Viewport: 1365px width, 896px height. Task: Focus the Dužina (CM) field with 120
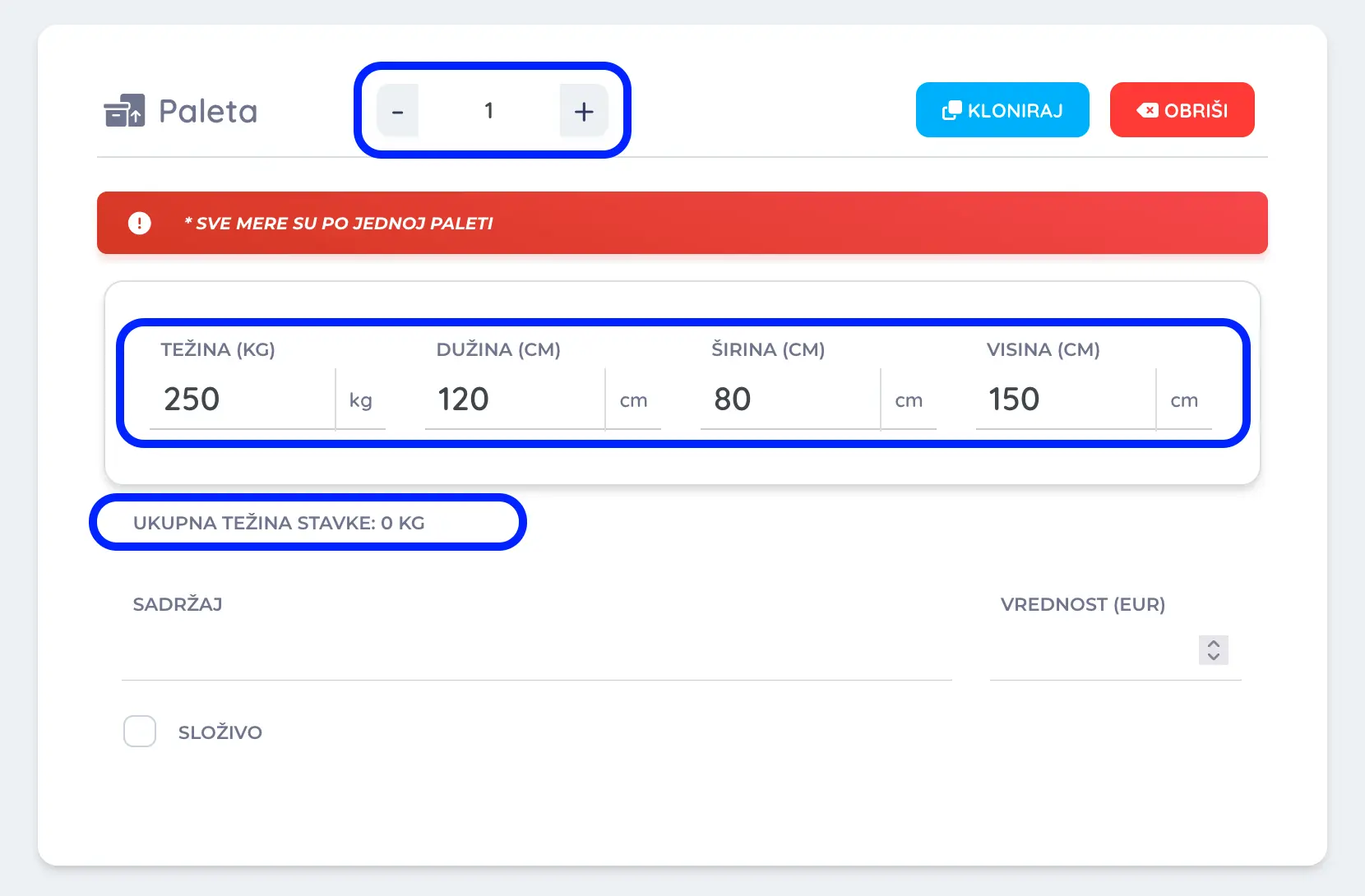click(514, 400)
